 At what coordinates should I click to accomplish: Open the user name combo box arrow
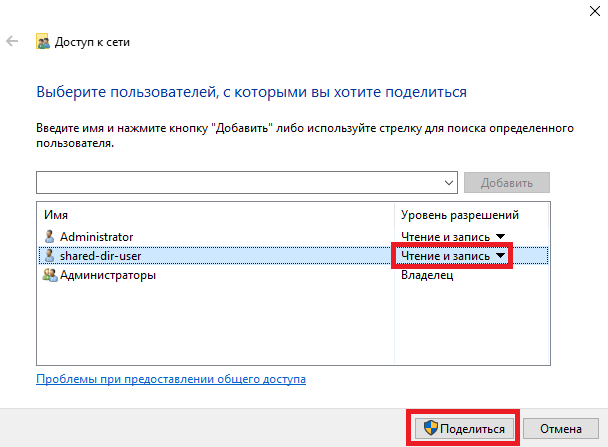pos(449,183)
